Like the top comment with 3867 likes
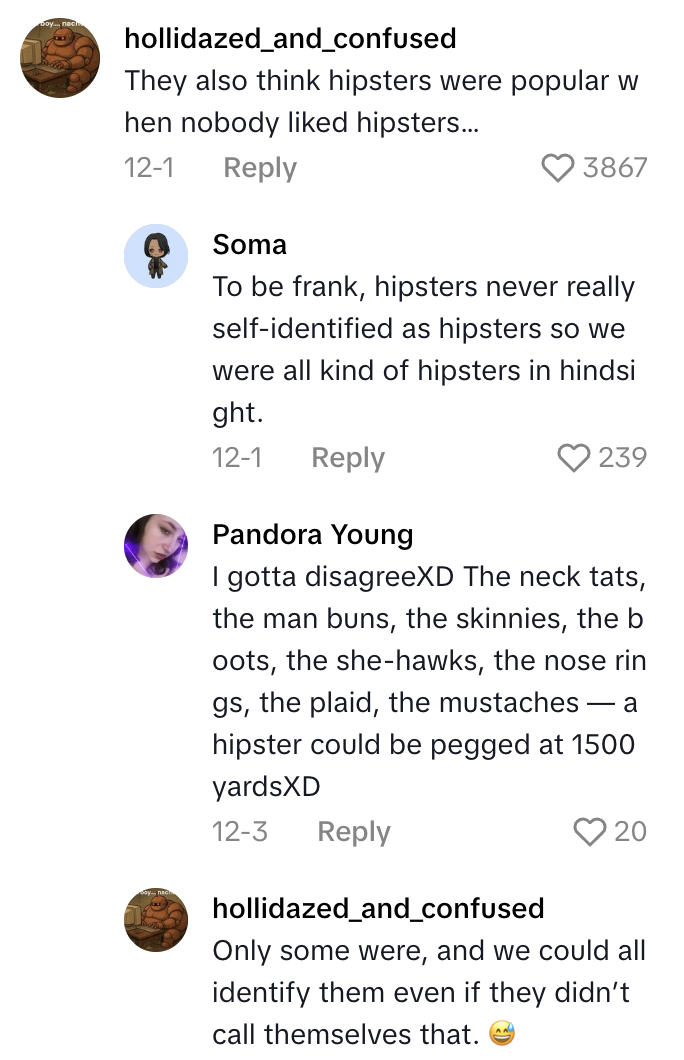The height and width of the screenshot is (1060, 684). (558, 168)
